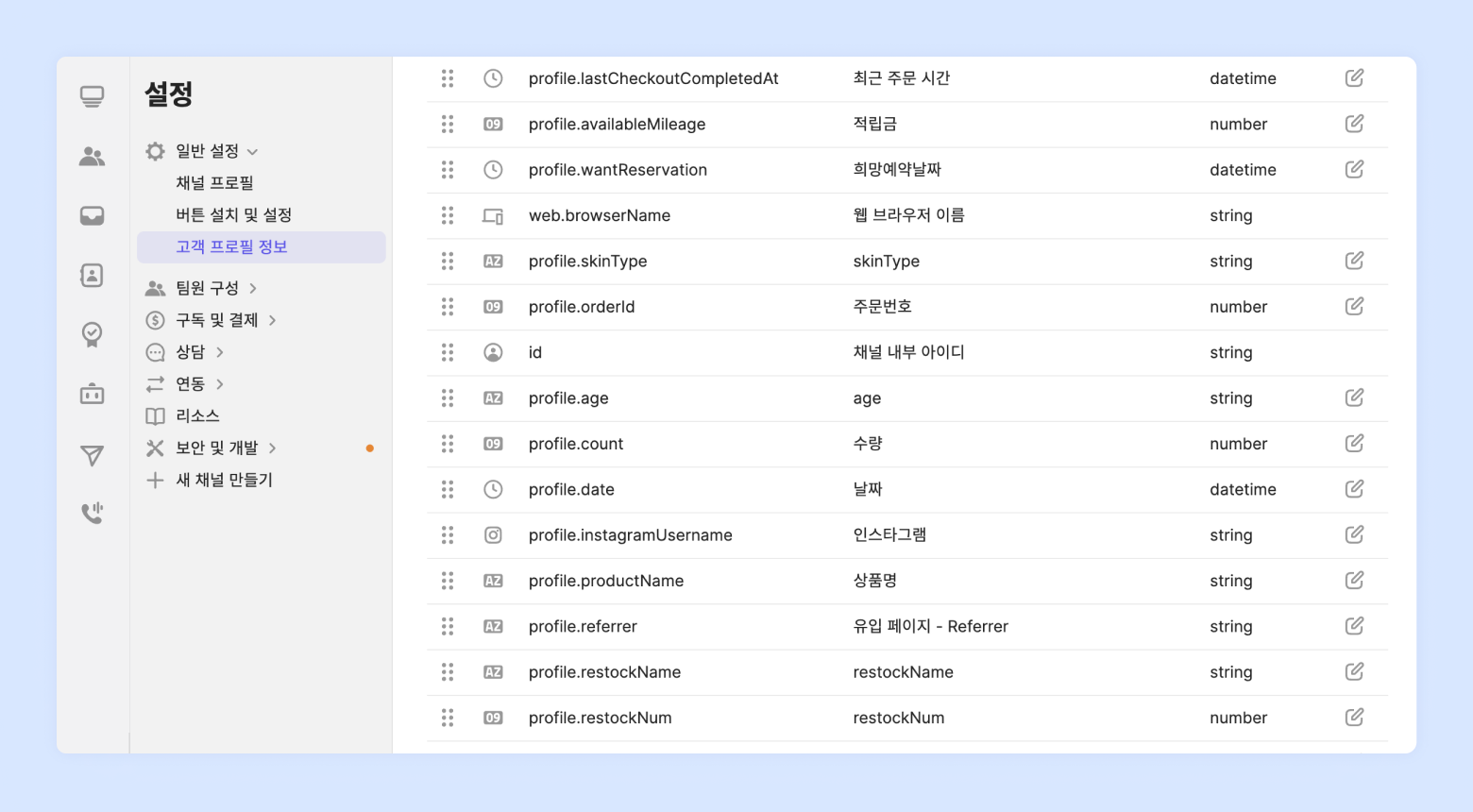Viewport: 1473px width, 812px height.
Task: Expand the 구독 및 결제 section
Action: [272, 320]
